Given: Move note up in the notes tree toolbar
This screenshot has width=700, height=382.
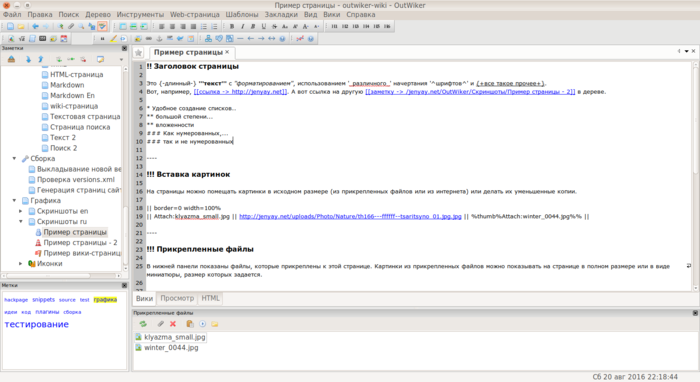Looking at the screenshot, I should click(41, 59).
